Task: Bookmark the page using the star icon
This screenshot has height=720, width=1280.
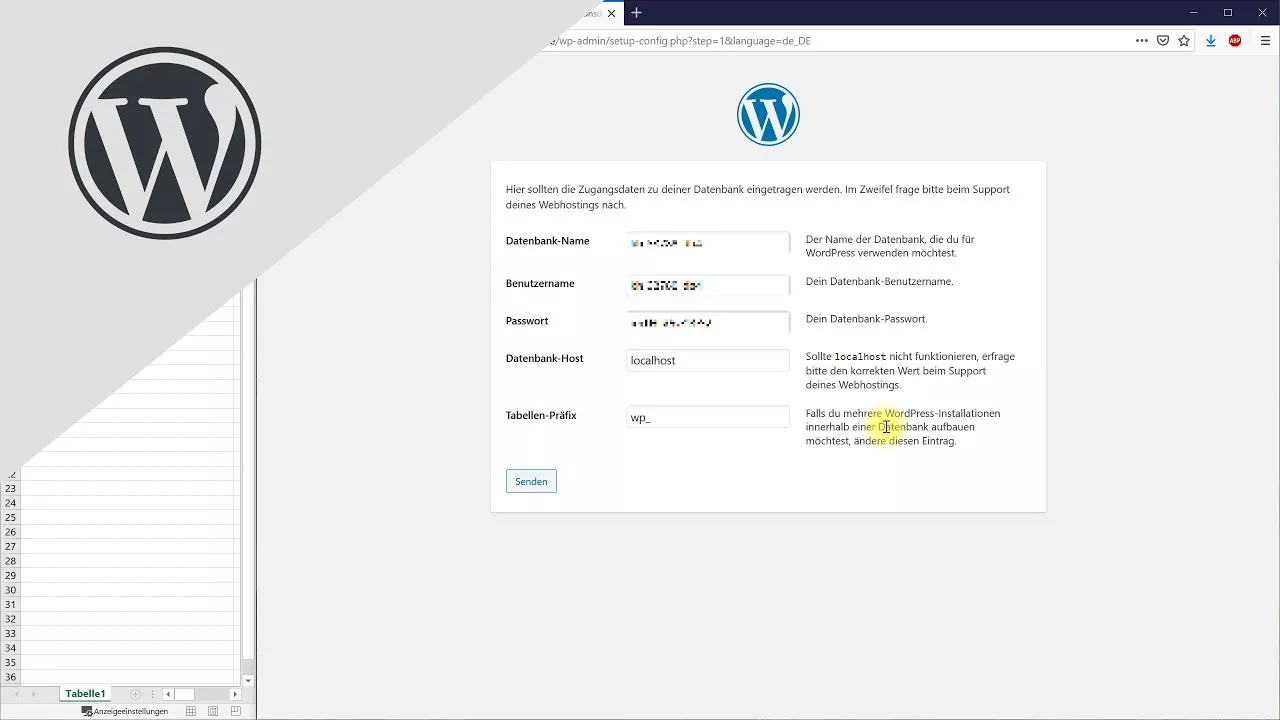Action: [x=1184, y=40]
